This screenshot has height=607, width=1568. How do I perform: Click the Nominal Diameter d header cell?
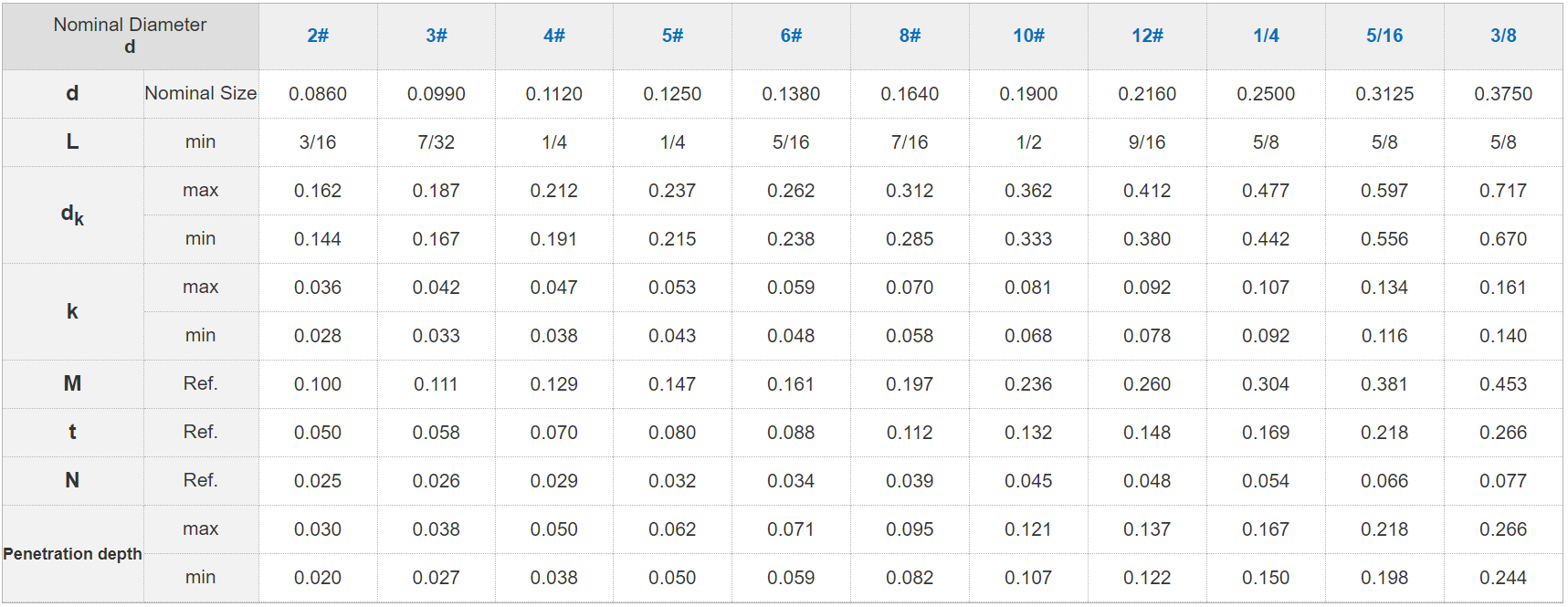click(130, 36)
